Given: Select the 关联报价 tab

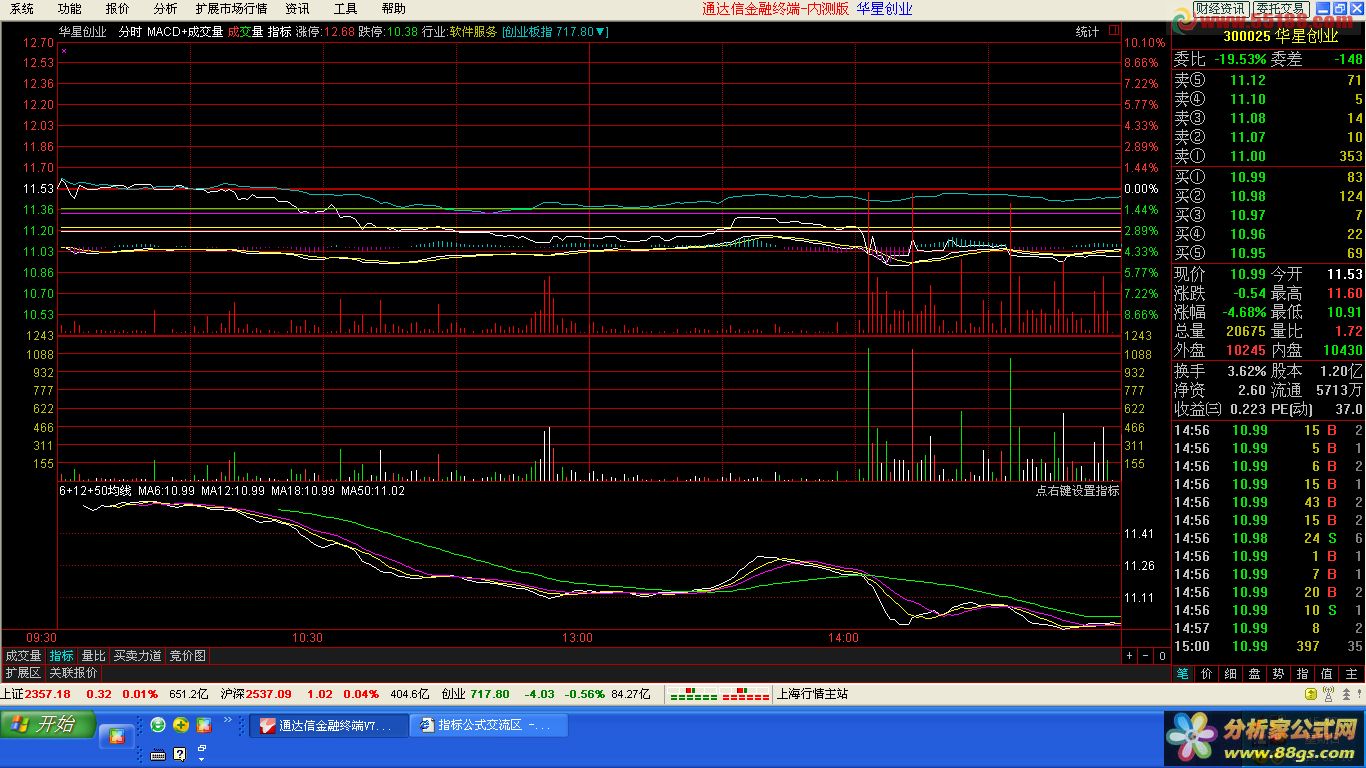Looking at the screenshot, I should pyautogui.click(x=73, y=673).
